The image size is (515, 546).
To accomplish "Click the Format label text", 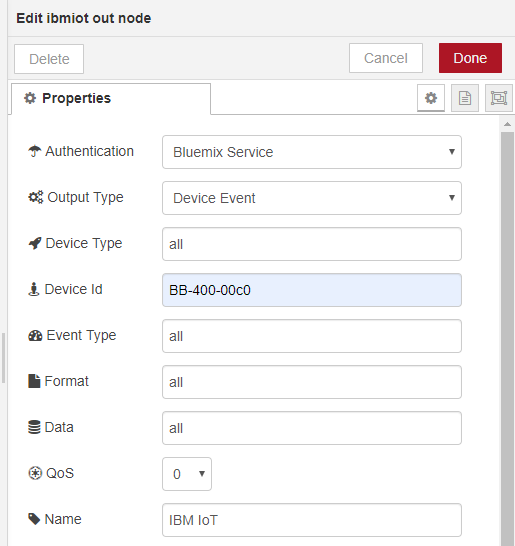I will [x=67, y=381].
